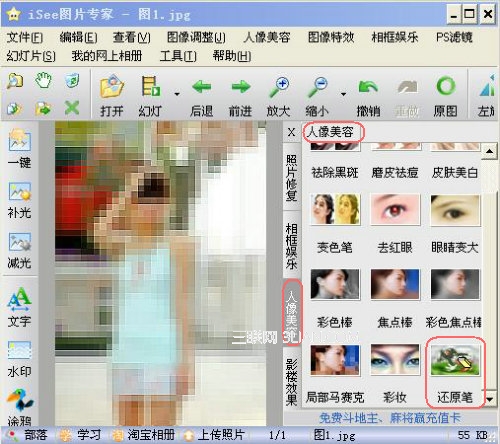Viewport: 500px width, 444px height.
Task: Open the 帮助(H) menu
Action: click(x=232, y=56)
